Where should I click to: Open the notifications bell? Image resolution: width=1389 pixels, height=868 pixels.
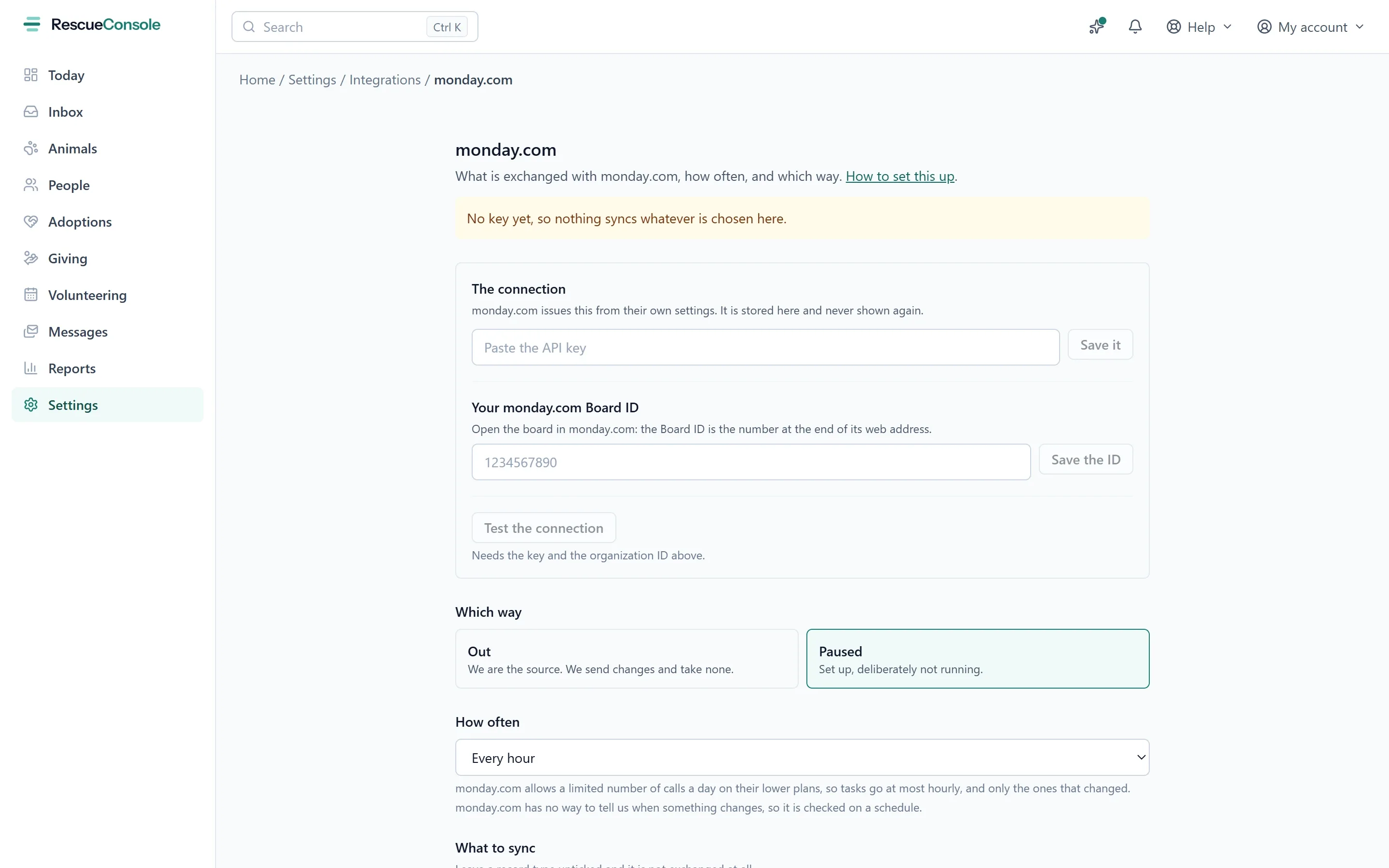pyautogui.click(x=1135, y=27)
